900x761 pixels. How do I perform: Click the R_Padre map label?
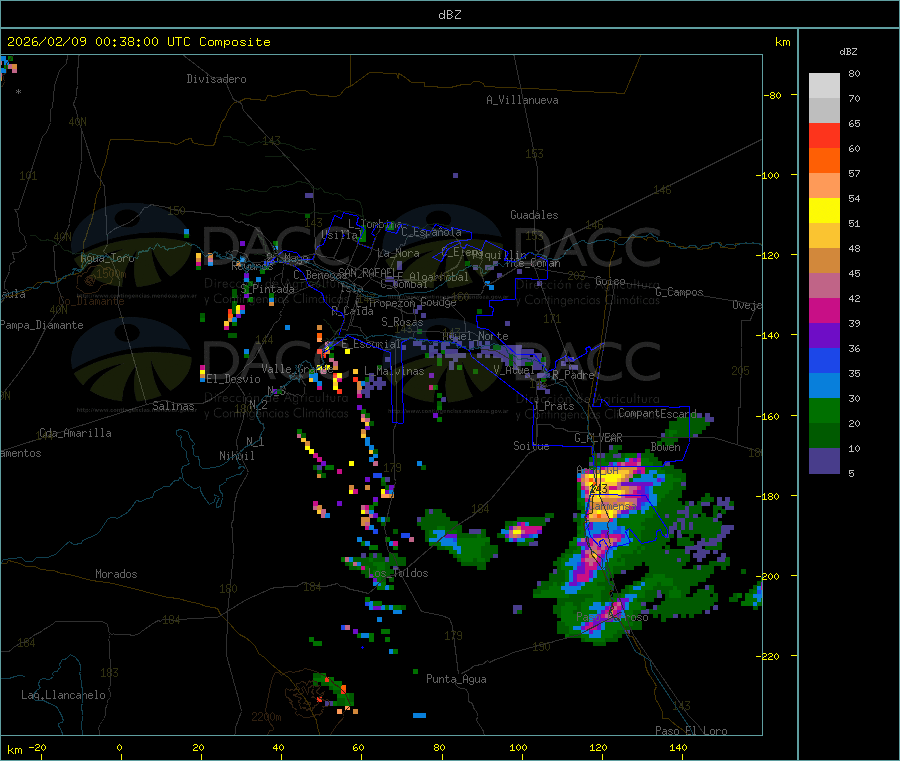tap(573, 375)
